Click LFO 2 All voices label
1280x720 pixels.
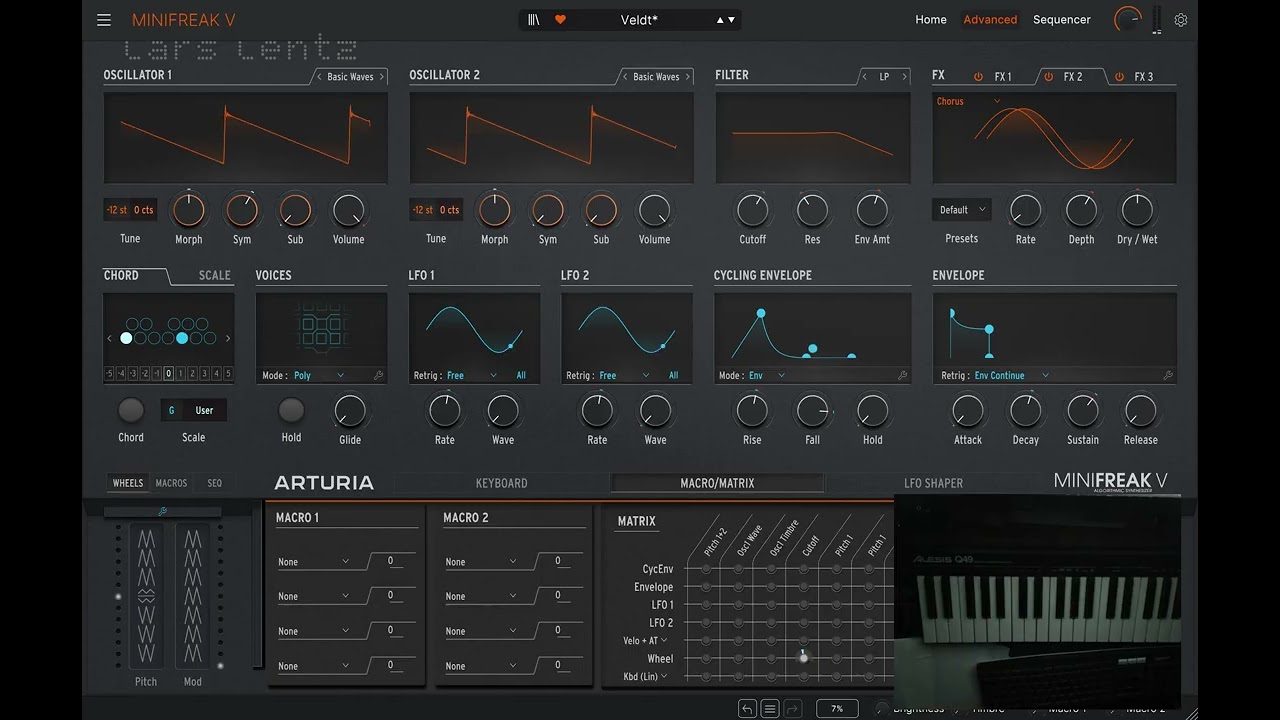click(x=673, y=376)
